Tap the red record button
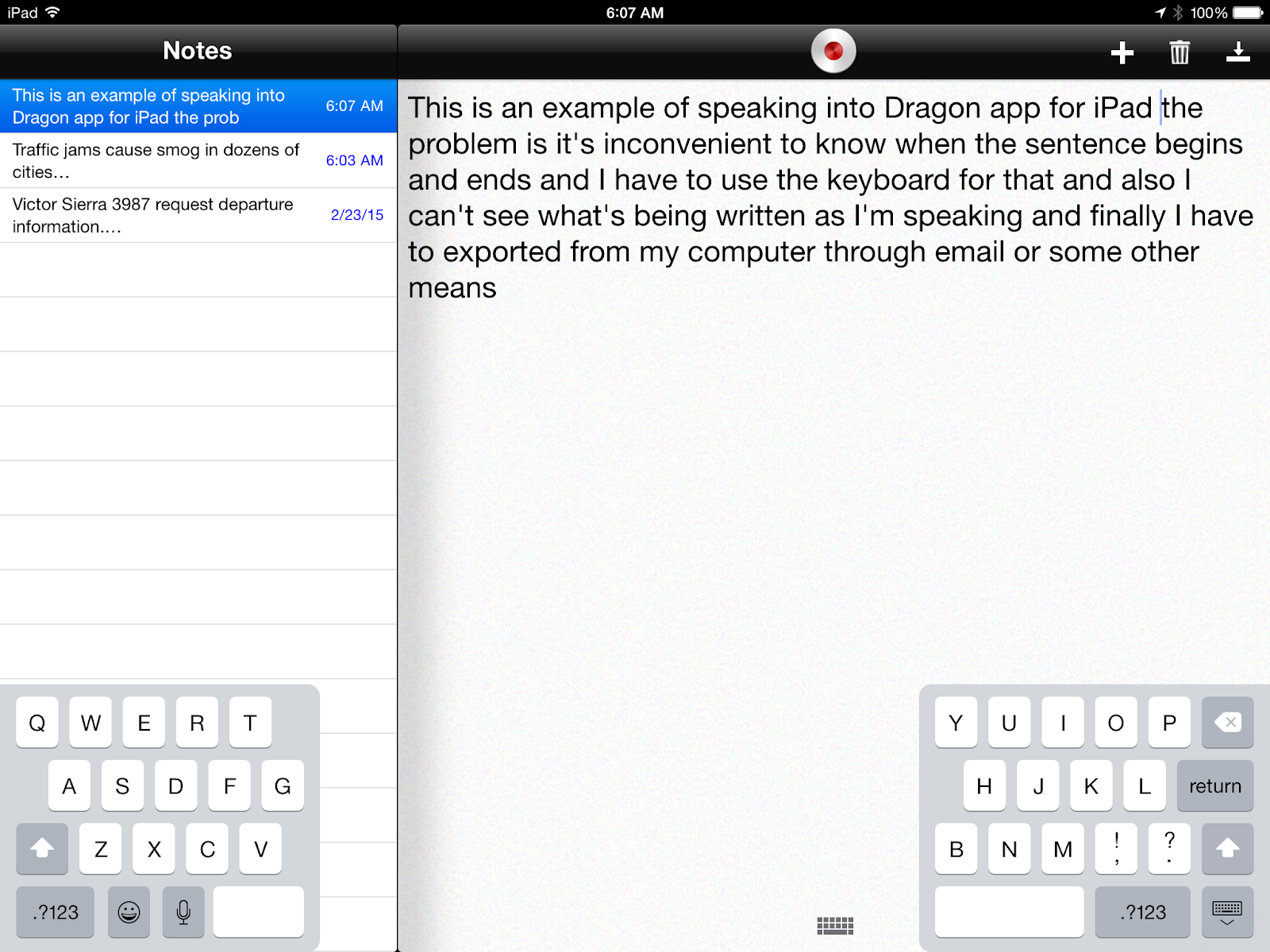The width and height of the screenshot is (1270, 952). (x=833, y=51)
